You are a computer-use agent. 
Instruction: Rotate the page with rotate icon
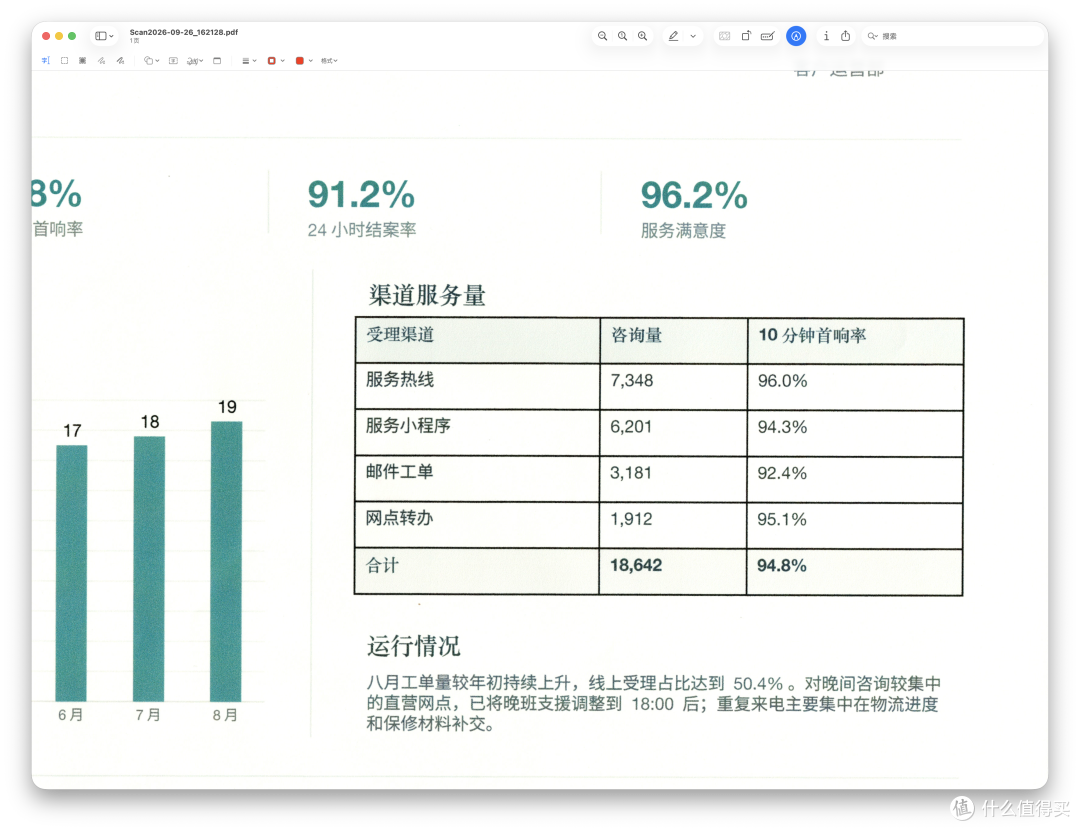coord(746,36)
